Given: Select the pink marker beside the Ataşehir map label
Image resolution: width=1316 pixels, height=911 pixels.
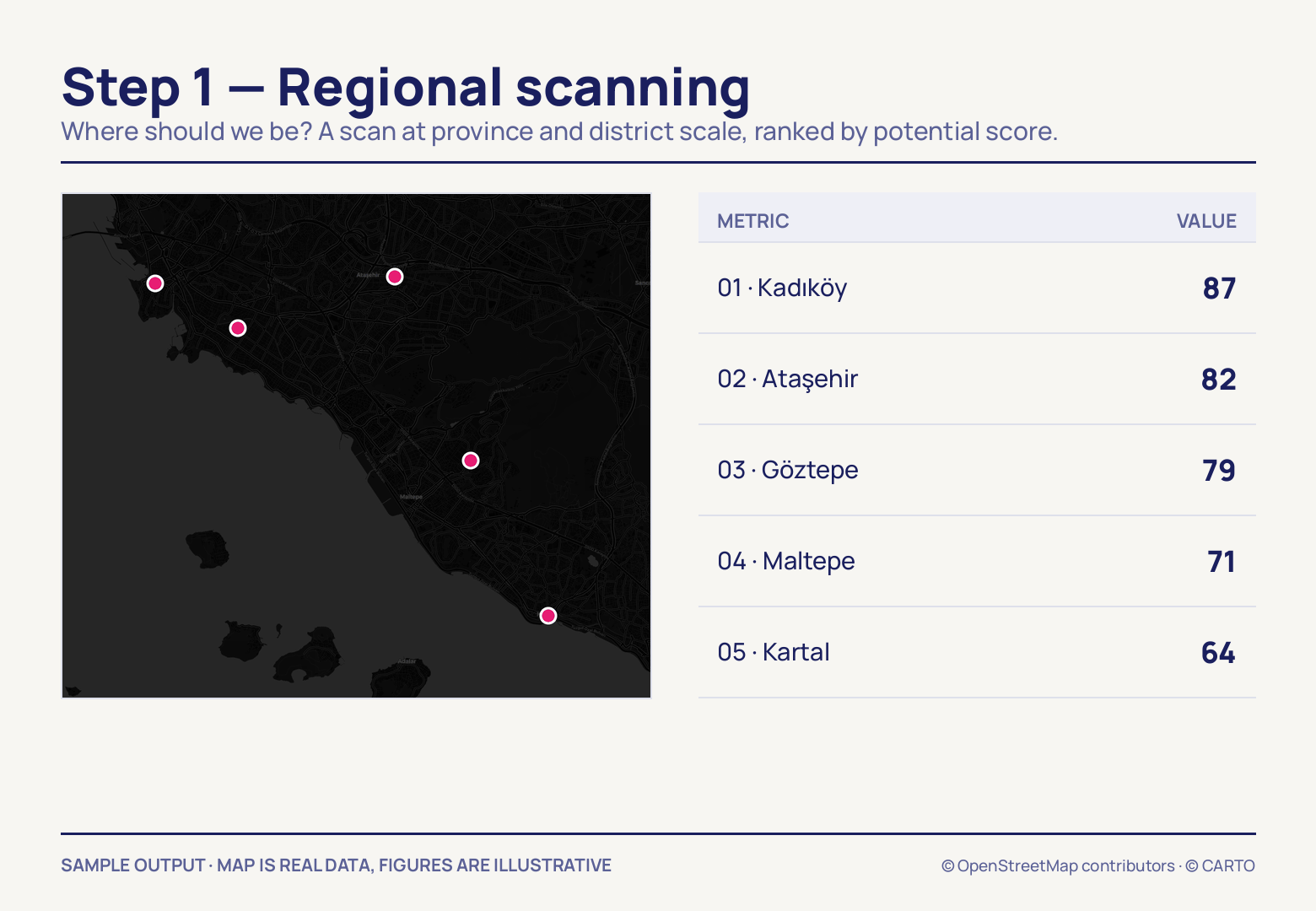Looking at the screenshot, I should [395, 277].
